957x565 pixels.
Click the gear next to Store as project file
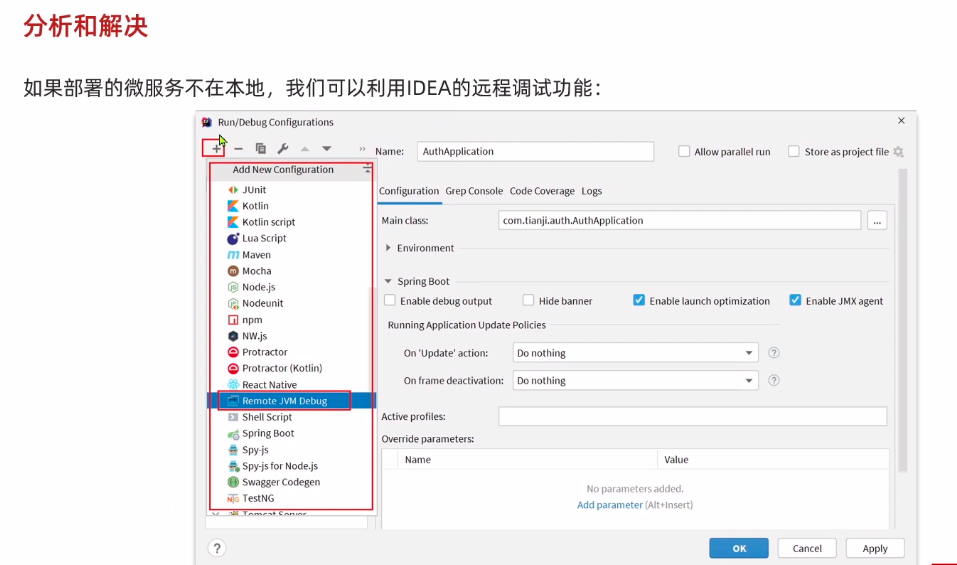tap(898, 152)
